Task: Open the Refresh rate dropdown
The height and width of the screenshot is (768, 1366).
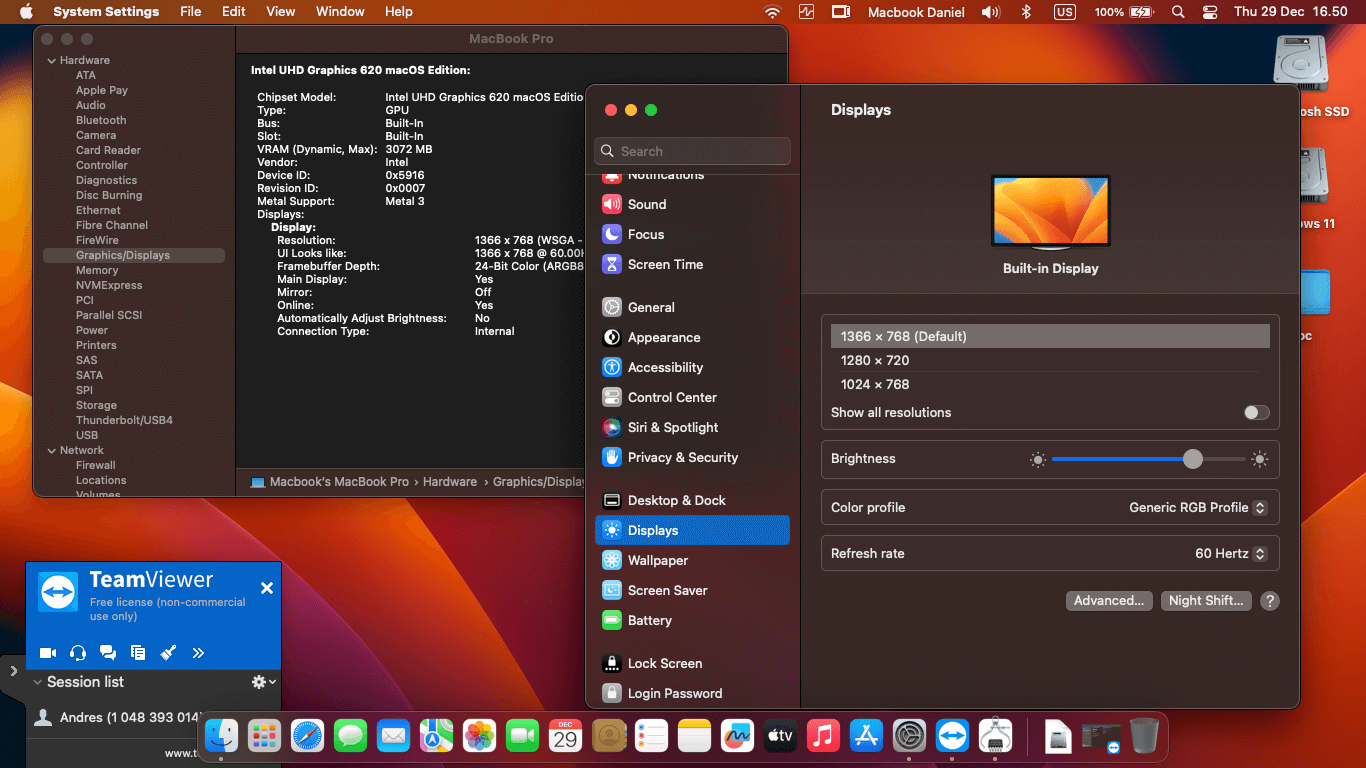Action: click(1230, 553)
